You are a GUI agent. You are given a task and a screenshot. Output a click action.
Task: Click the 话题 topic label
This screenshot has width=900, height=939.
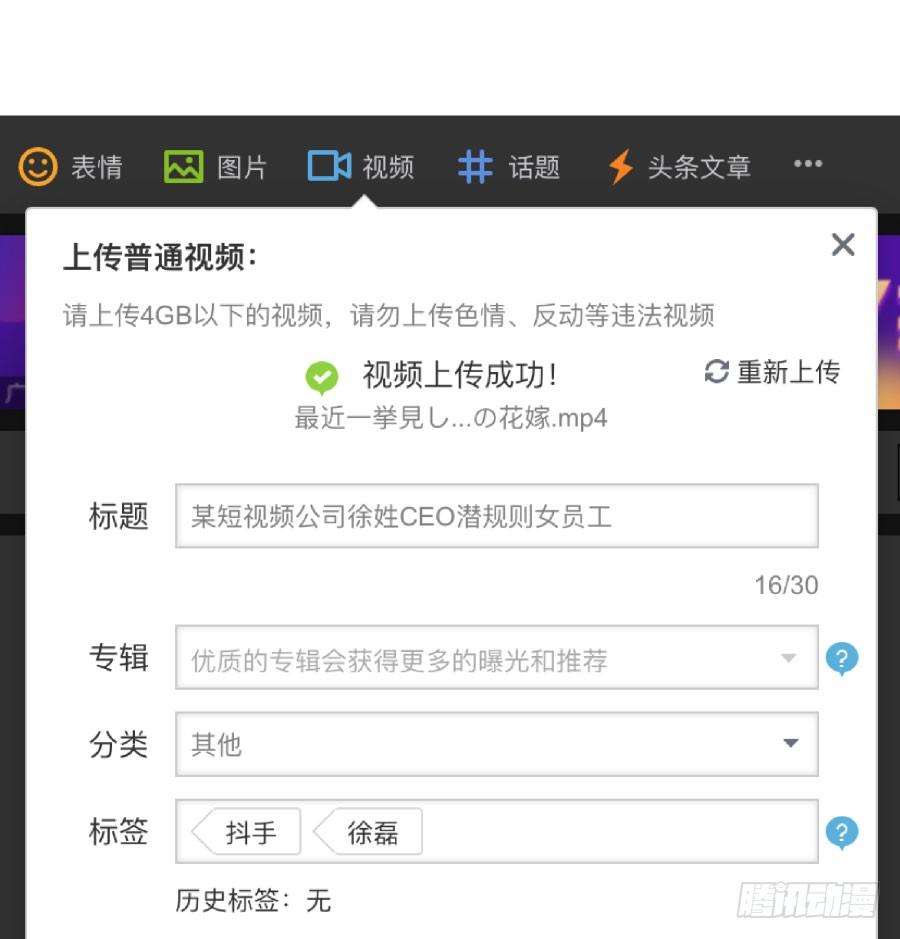click(x=534, y=167)
